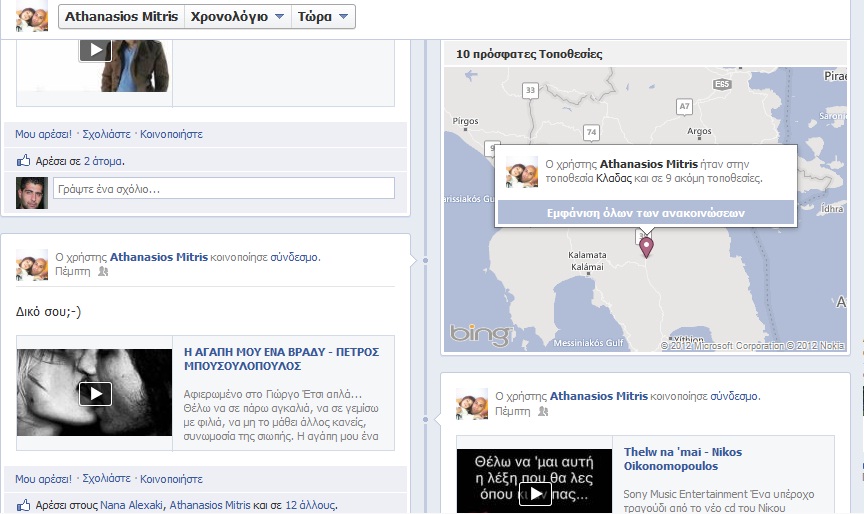The image size is (864, 514).
Task: Play the Thelw na 'mai video
Action: [535, 494]
